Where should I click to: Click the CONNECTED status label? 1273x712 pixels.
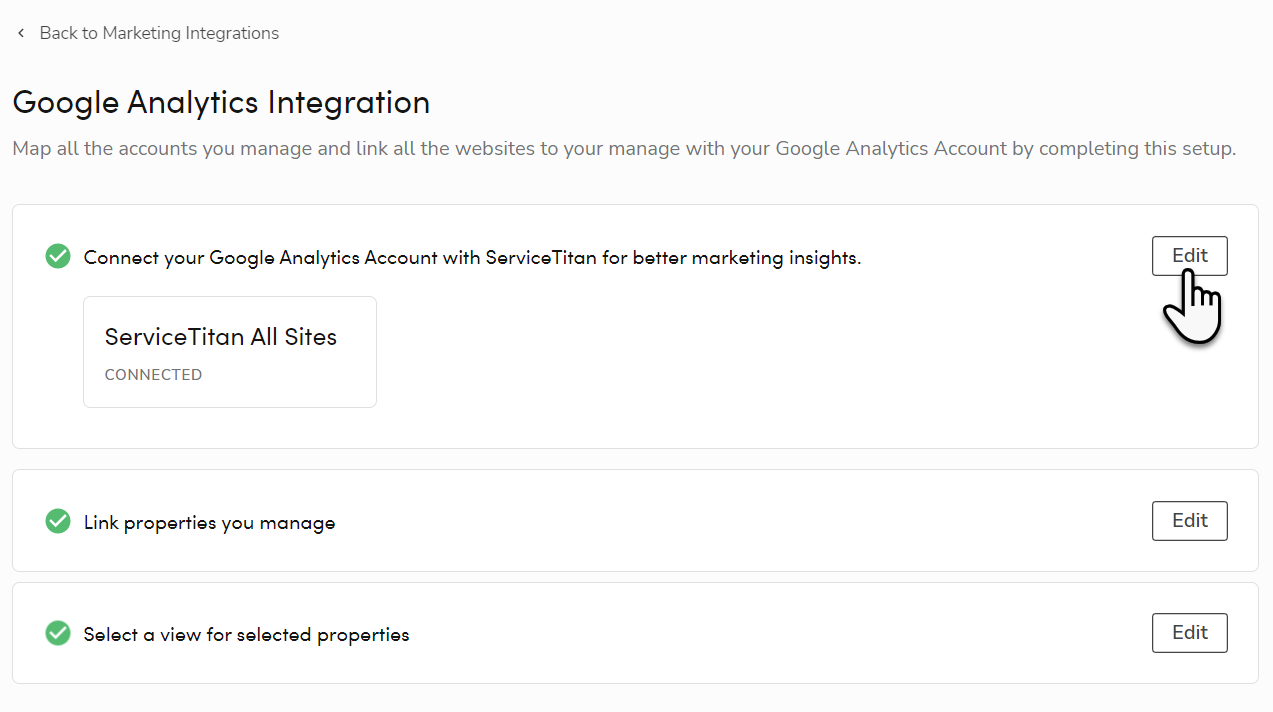(x=153, y=375)
